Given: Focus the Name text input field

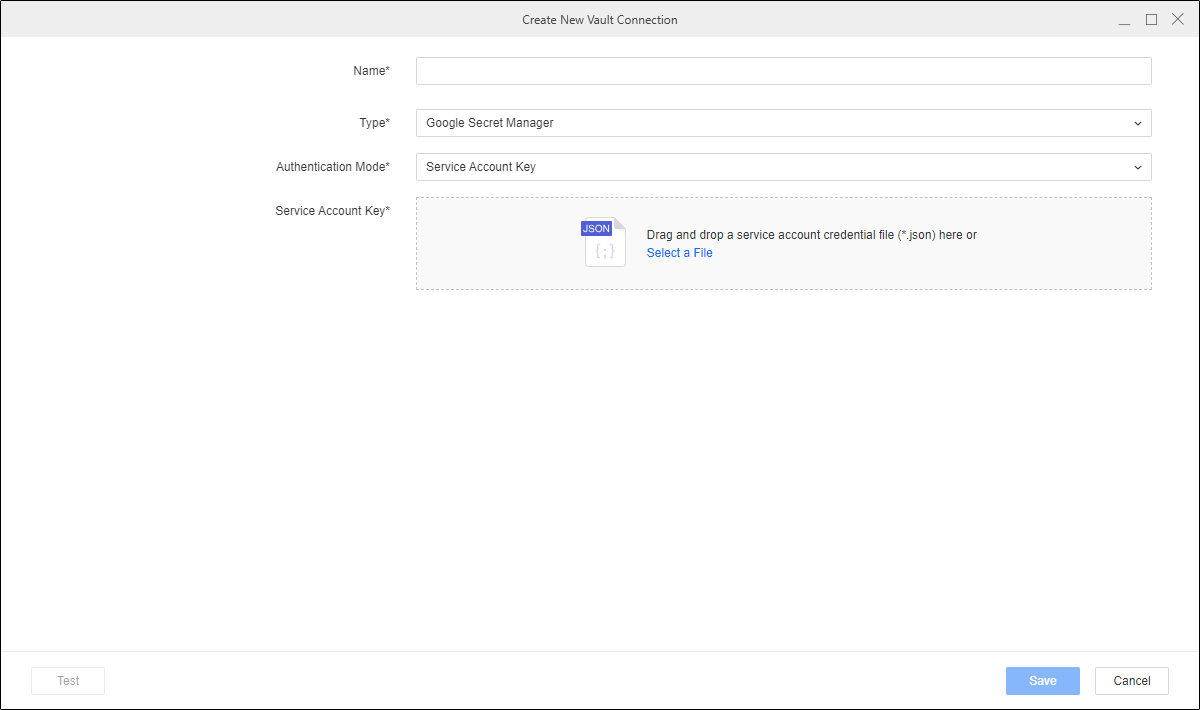Looking at the screenshot, I should (x=783, y=71).
